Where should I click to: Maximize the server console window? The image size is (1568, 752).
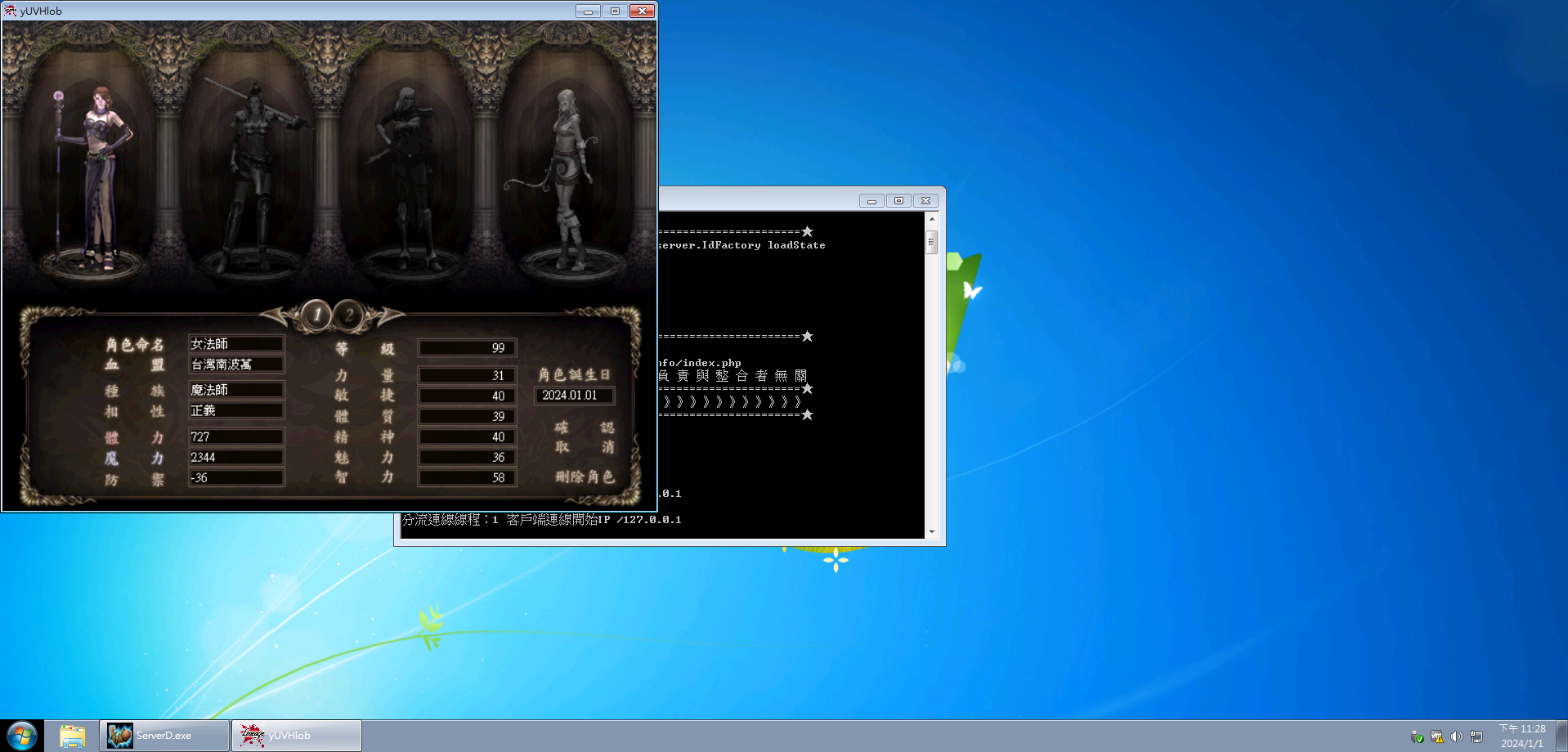click(x=898, y=201)
